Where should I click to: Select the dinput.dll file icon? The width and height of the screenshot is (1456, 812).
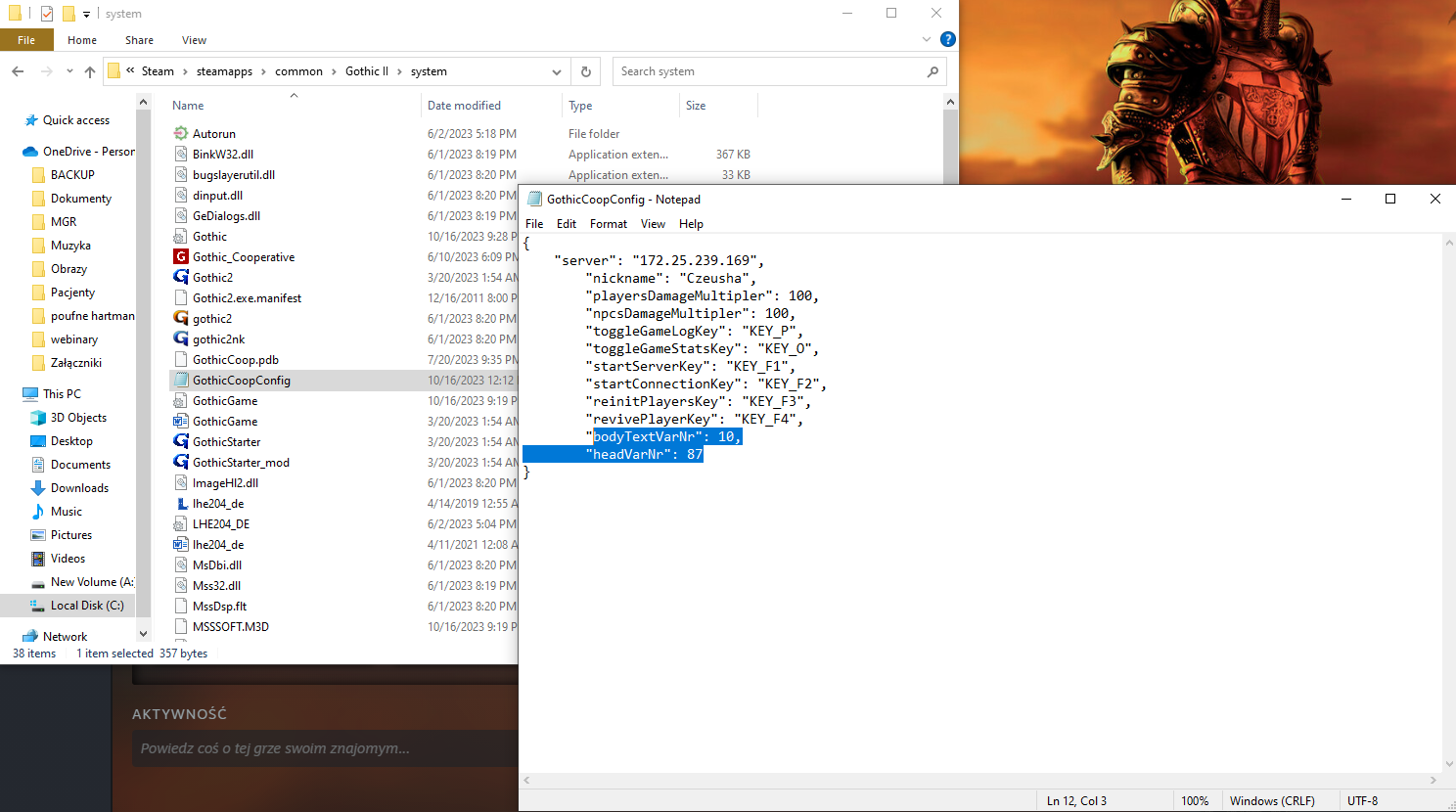[x=180, y=195]
